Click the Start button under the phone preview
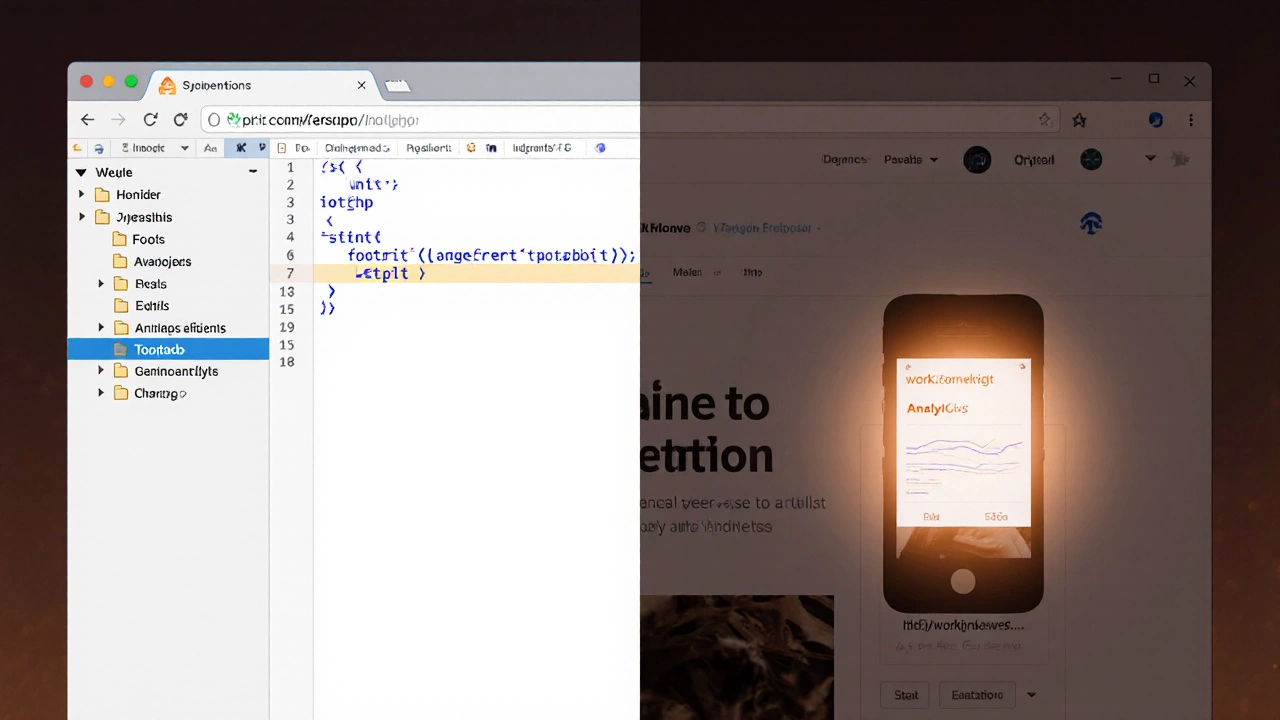 tap(906, 694)
